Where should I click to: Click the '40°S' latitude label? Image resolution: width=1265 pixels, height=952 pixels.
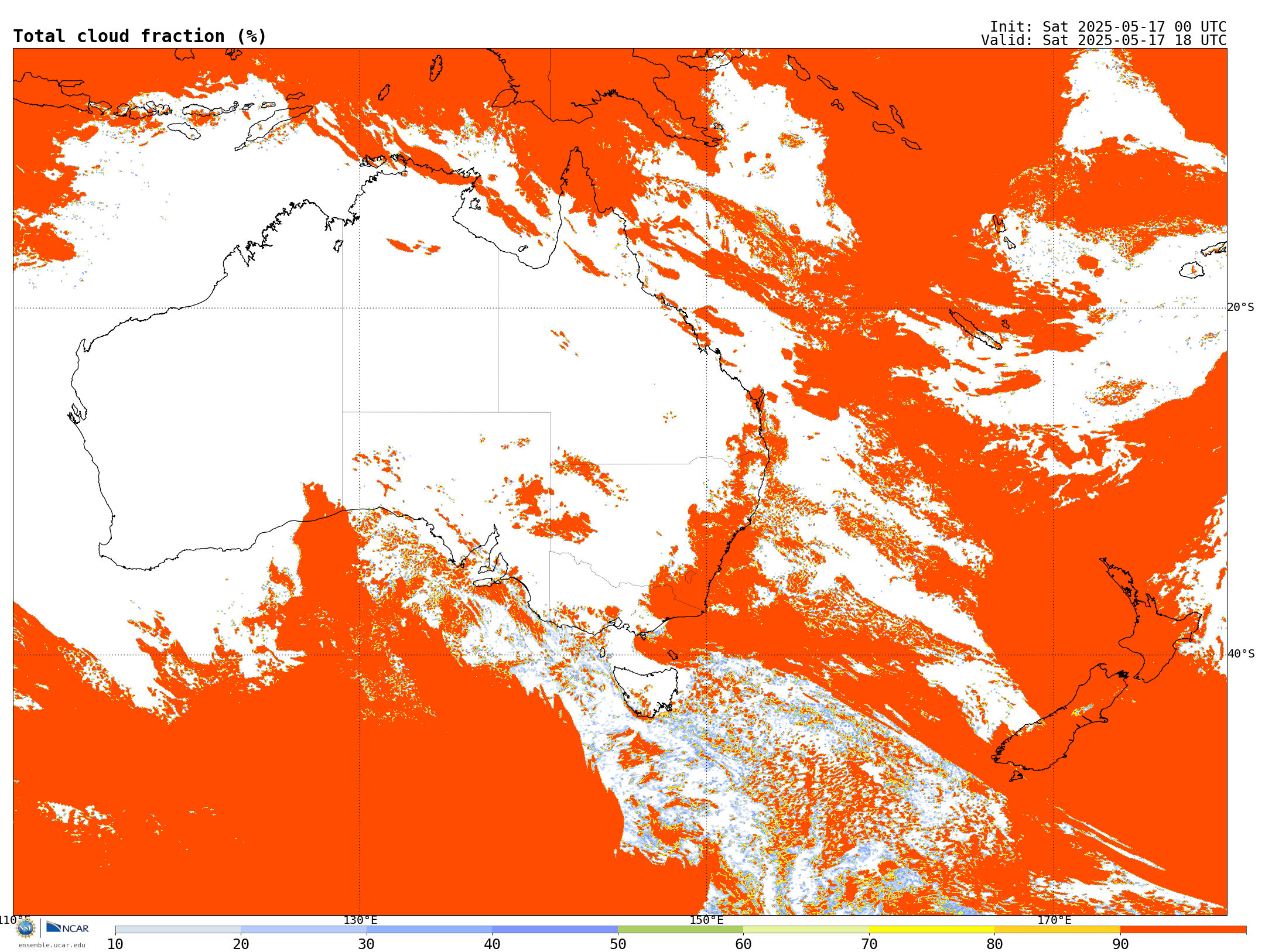click(x=1241, y=654)
